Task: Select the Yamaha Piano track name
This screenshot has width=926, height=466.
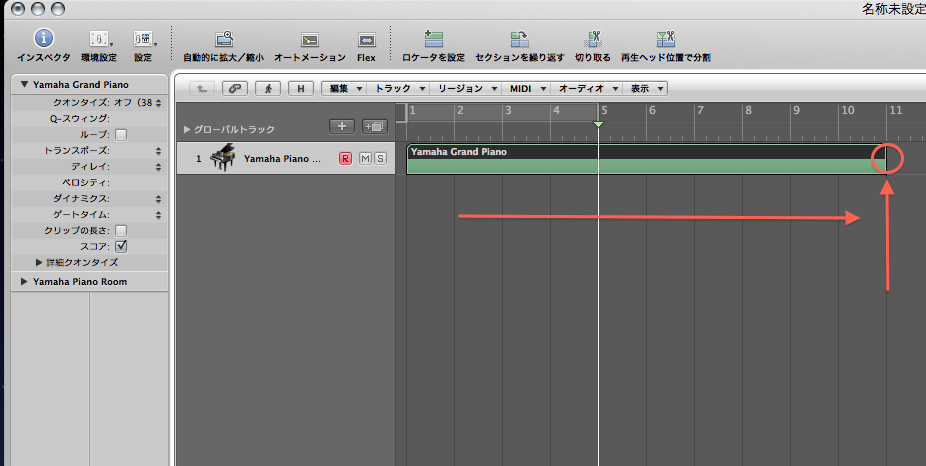Action: click(x=282, y=158)
